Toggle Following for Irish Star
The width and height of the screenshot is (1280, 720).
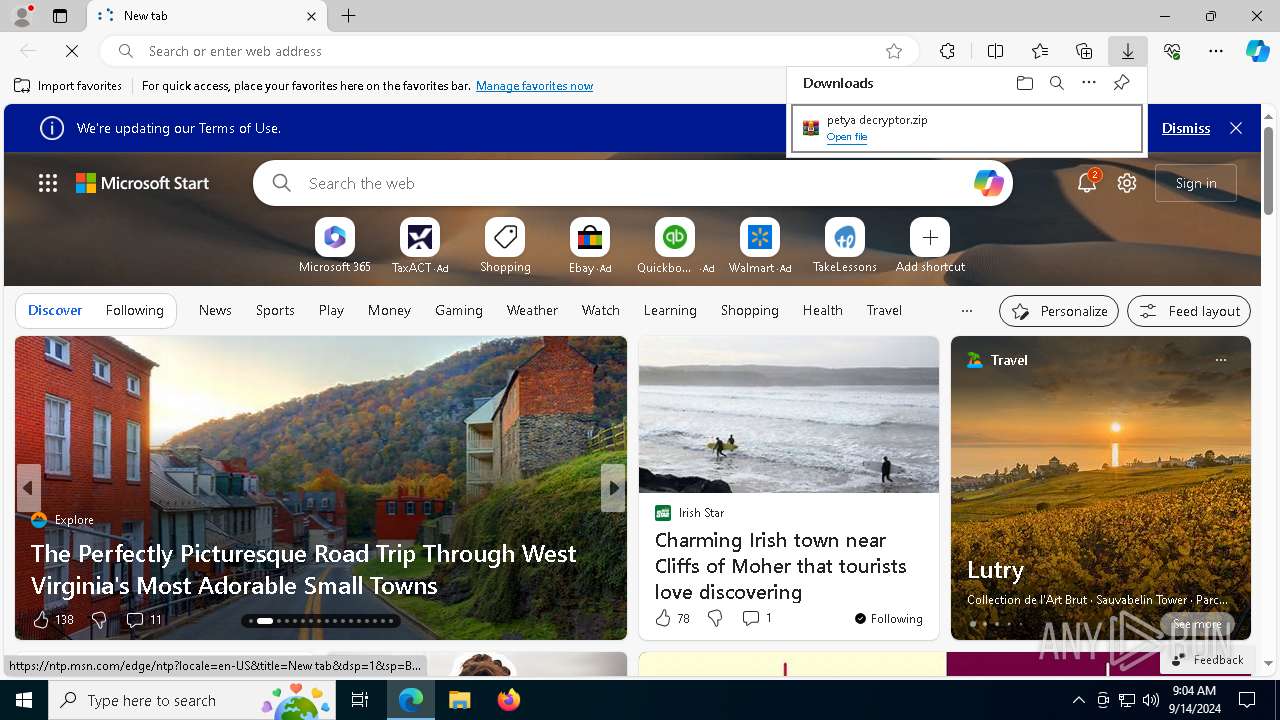889,619
